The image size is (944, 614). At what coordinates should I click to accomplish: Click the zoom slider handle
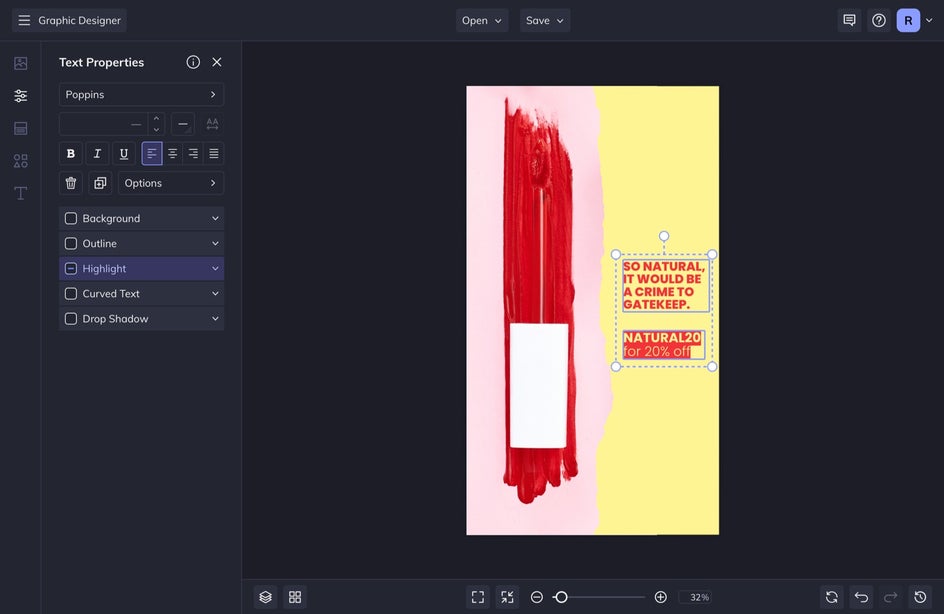(561, 597)
